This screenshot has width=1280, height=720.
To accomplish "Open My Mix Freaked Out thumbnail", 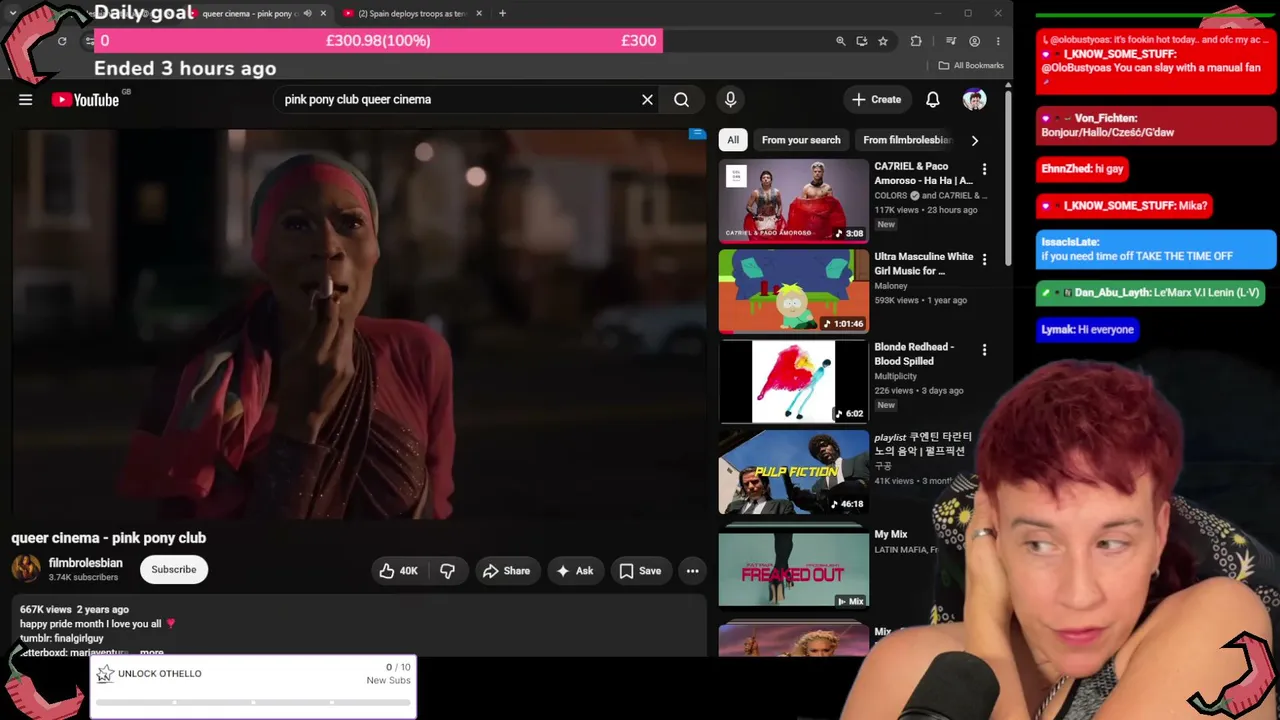I will pos(794,567).
